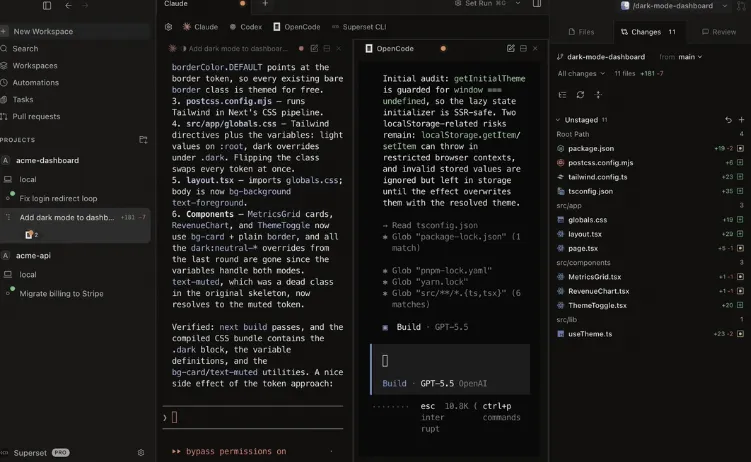Viewport: 751px width, 462px height.
Task: Collapse all folders icon in changes
Action: point(598,95)
